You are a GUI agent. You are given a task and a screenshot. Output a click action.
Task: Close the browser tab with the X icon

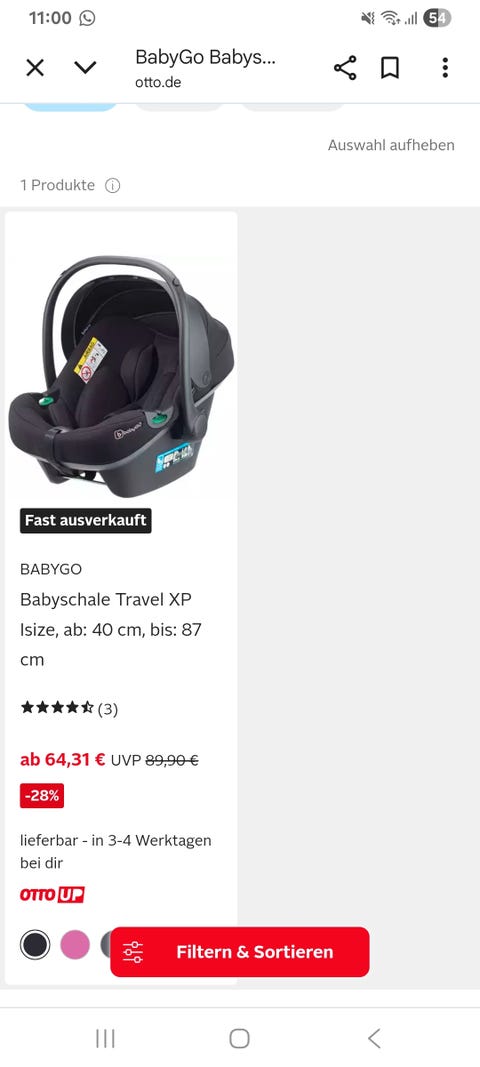tap(35, 67)
